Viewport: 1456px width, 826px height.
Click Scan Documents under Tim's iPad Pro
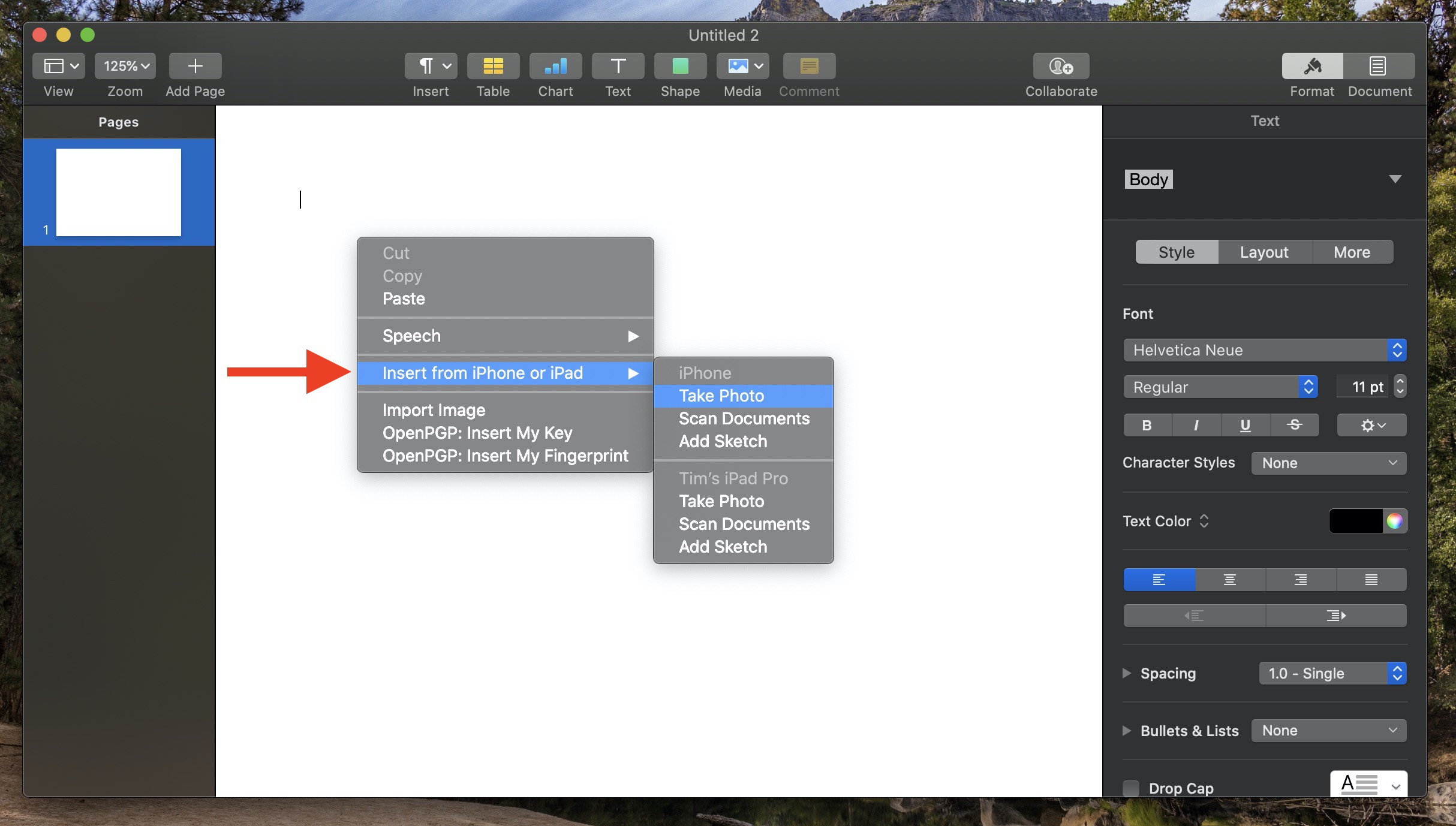(744, 524)
